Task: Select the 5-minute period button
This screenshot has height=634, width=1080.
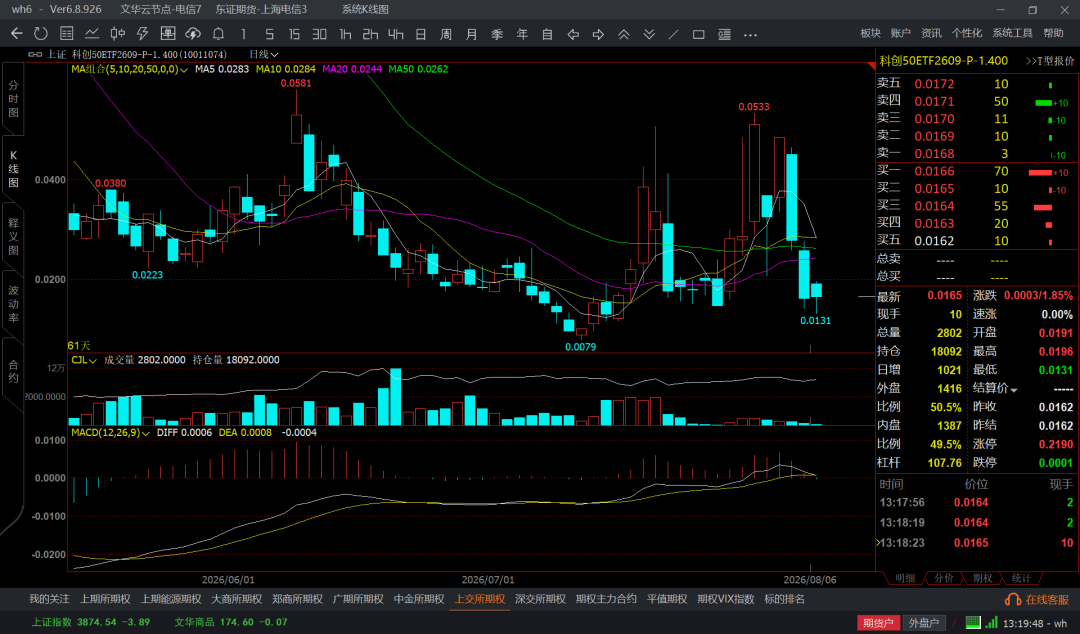Action: (x=269, y=34)
